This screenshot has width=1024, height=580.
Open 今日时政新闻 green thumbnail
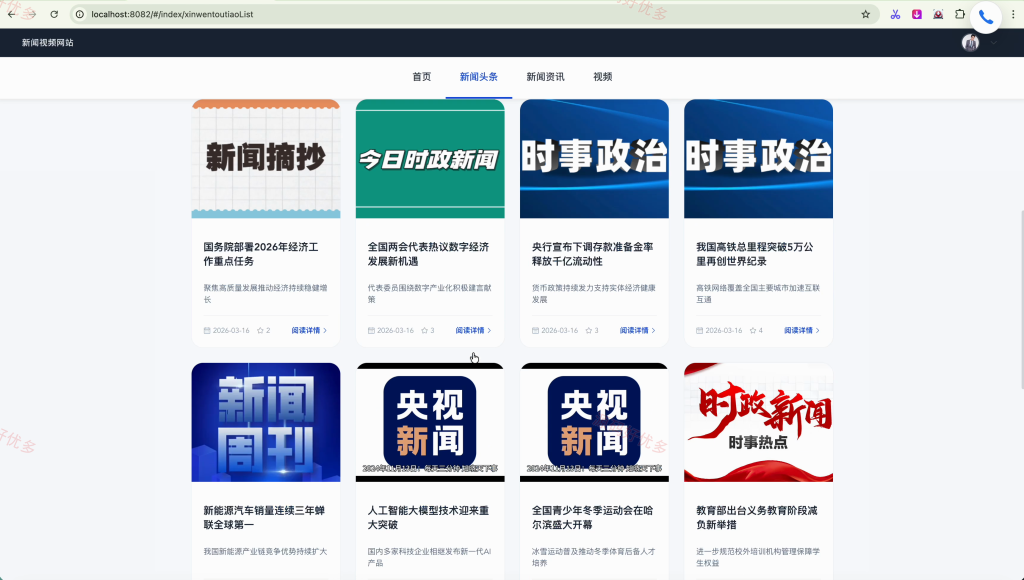(x=430, y=159)
